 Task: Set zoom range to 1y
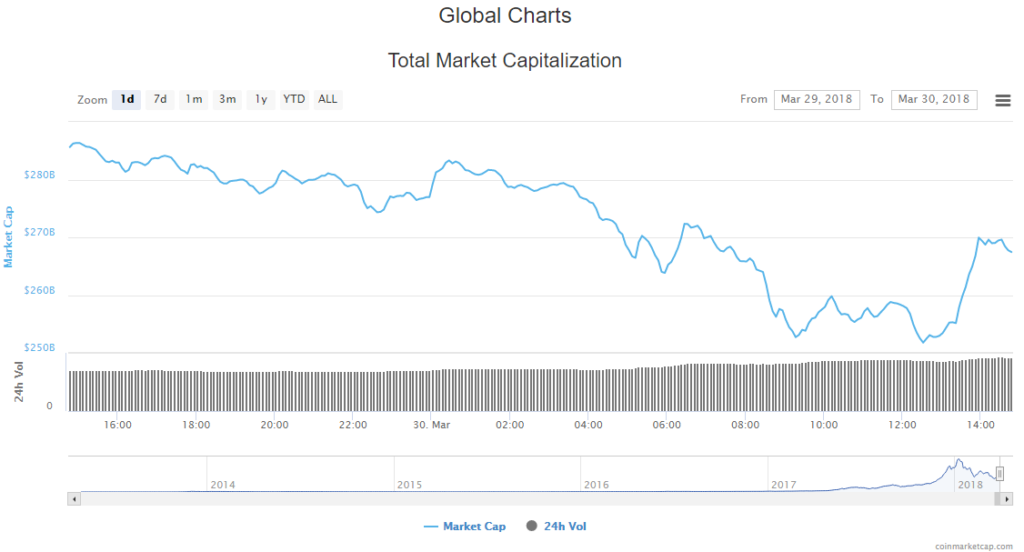pyautogui.click(x=261, y=99)
